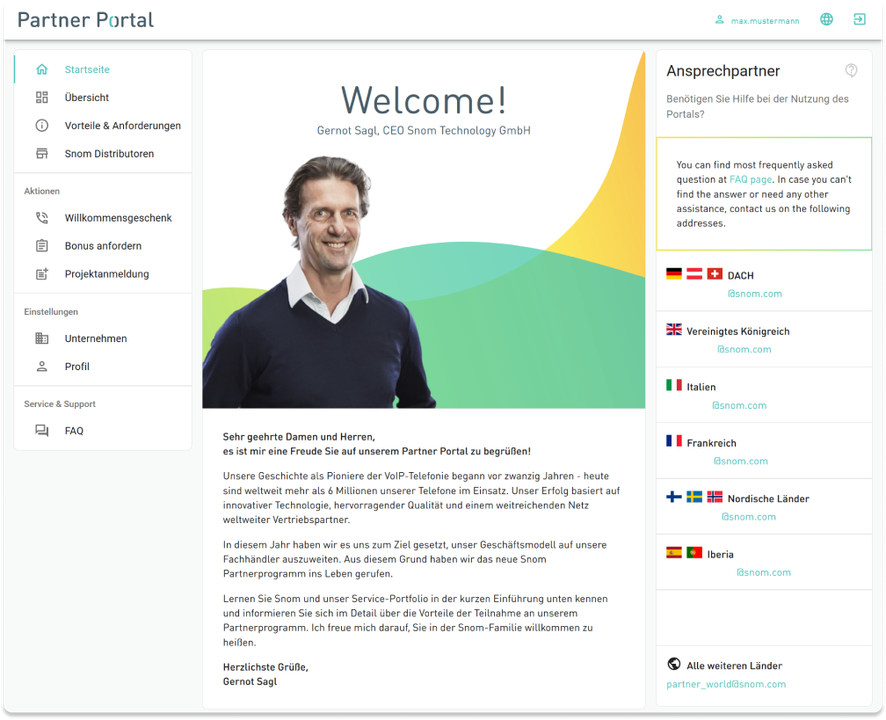
Task: Go to Profil settings
Action: coord(77,367)
